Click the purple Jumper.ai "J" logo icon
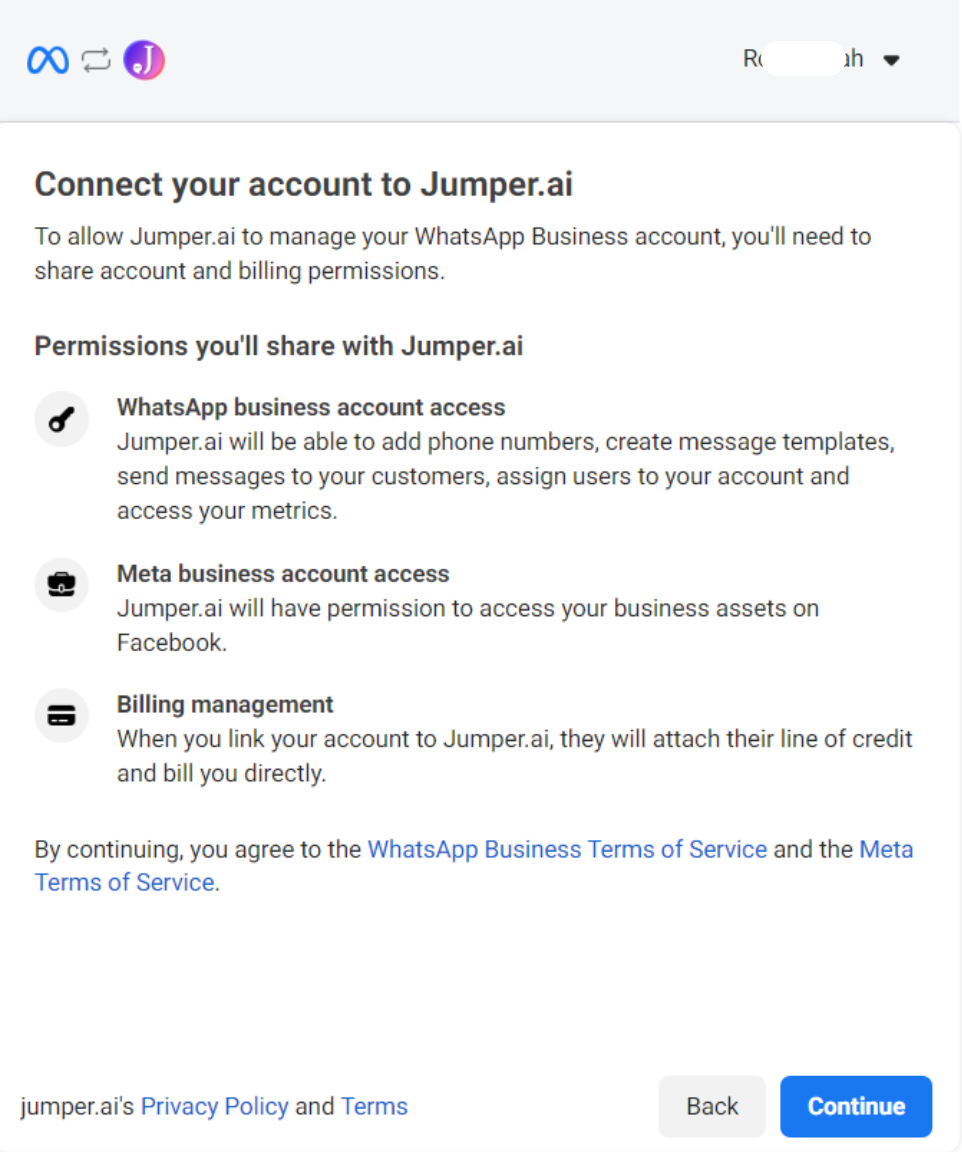Image resolution: width=962 pixels, height=1152 pixels. (143, 59)
